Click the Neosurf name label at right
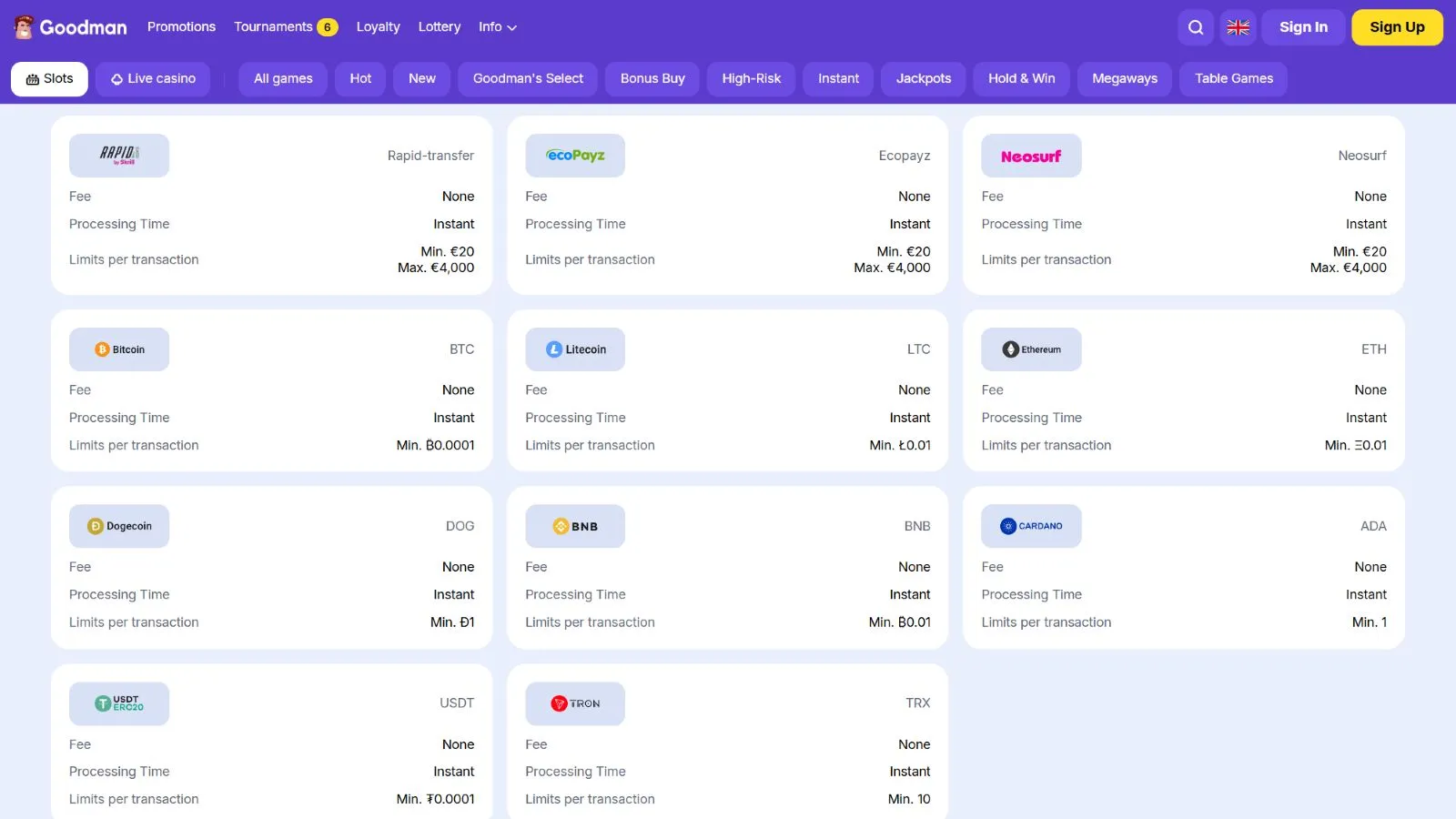 (1362, 156)
